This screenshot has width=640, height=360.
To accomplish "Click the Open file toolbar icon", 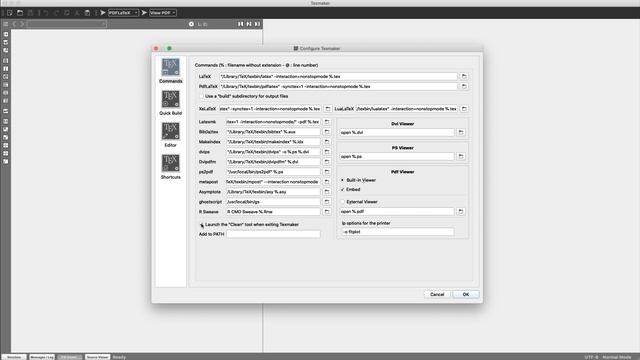I will coord(20,13).
